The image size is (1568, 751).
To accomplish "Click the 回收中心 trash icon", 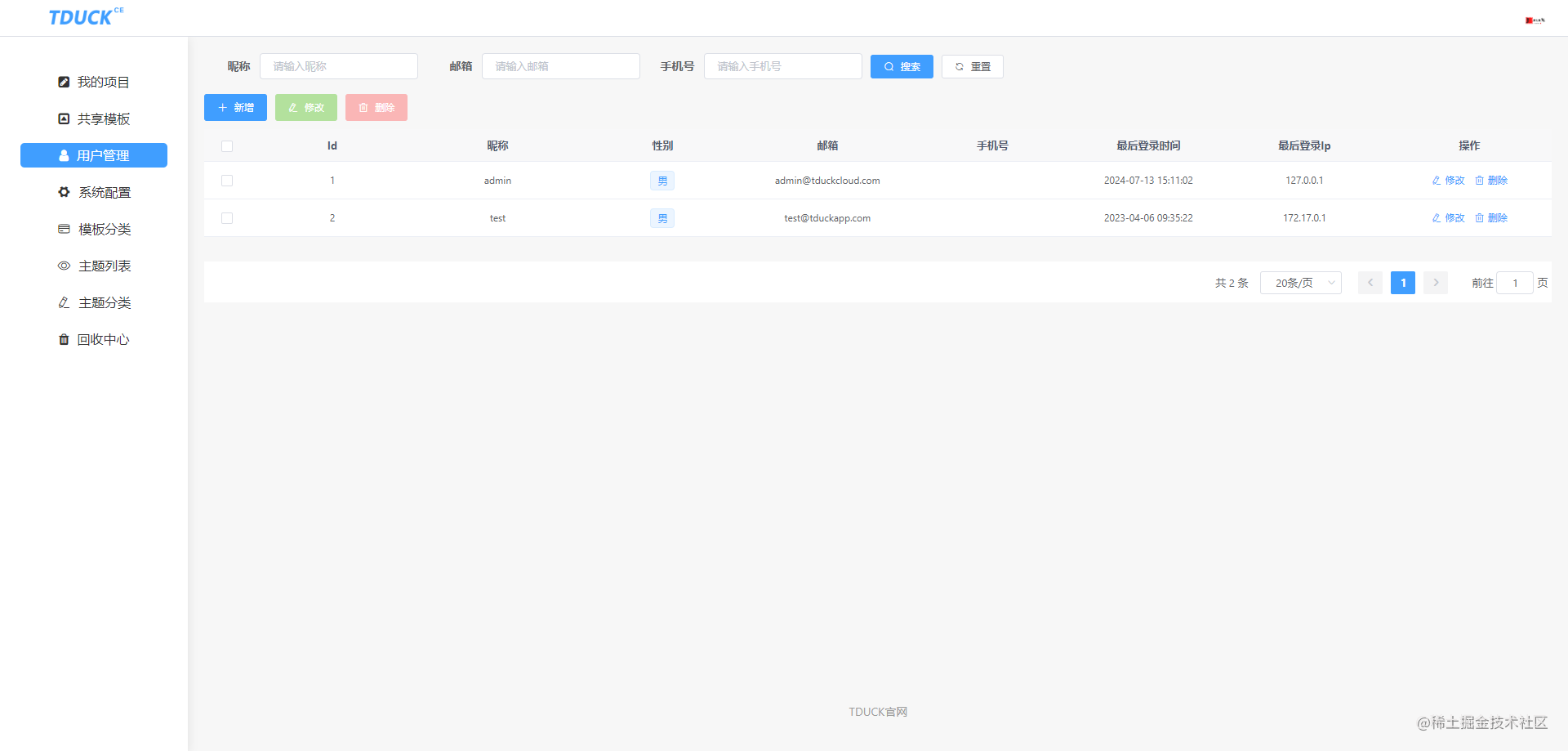I will (x=64, y=339).
